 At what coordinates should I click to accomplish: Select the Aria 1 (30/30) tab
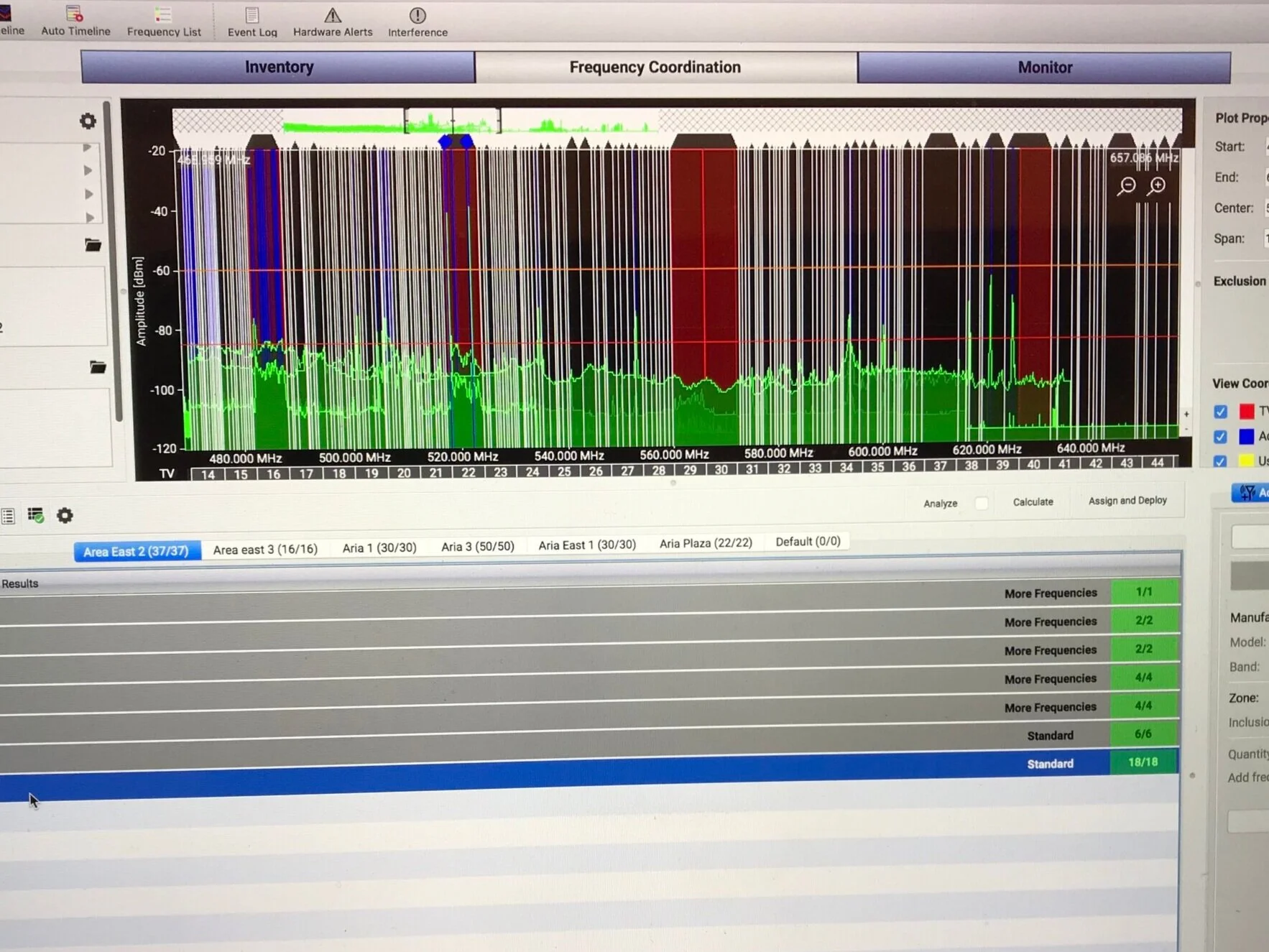point(379,547)
